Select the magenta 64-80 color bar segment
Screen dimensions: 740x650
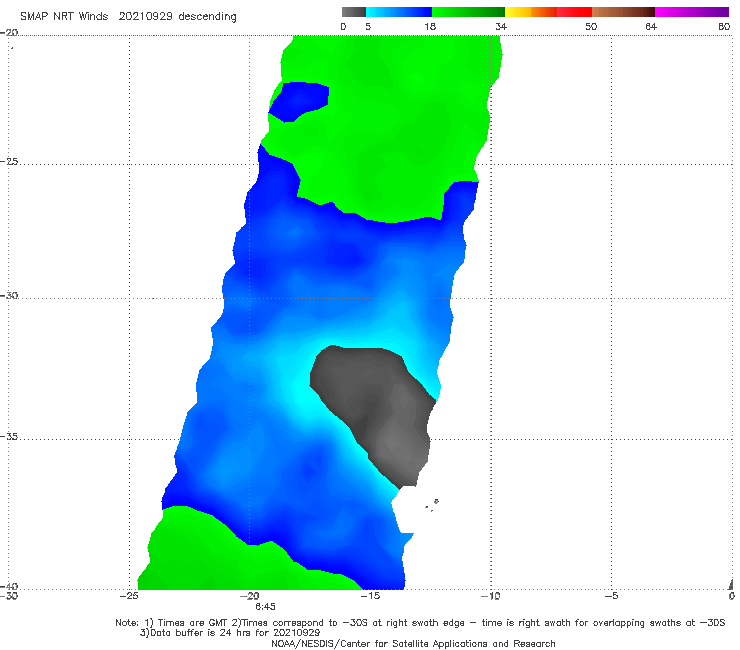(x=692, y=12)
